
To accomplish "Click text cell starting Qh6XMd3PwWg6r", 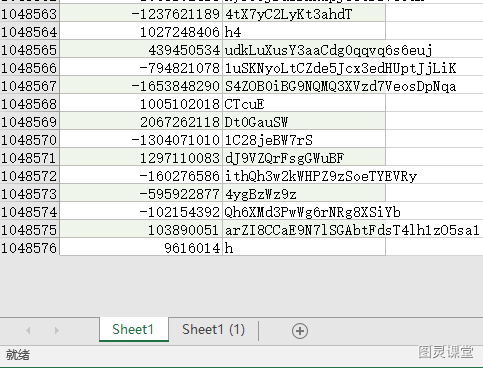I will coord(304,212).
